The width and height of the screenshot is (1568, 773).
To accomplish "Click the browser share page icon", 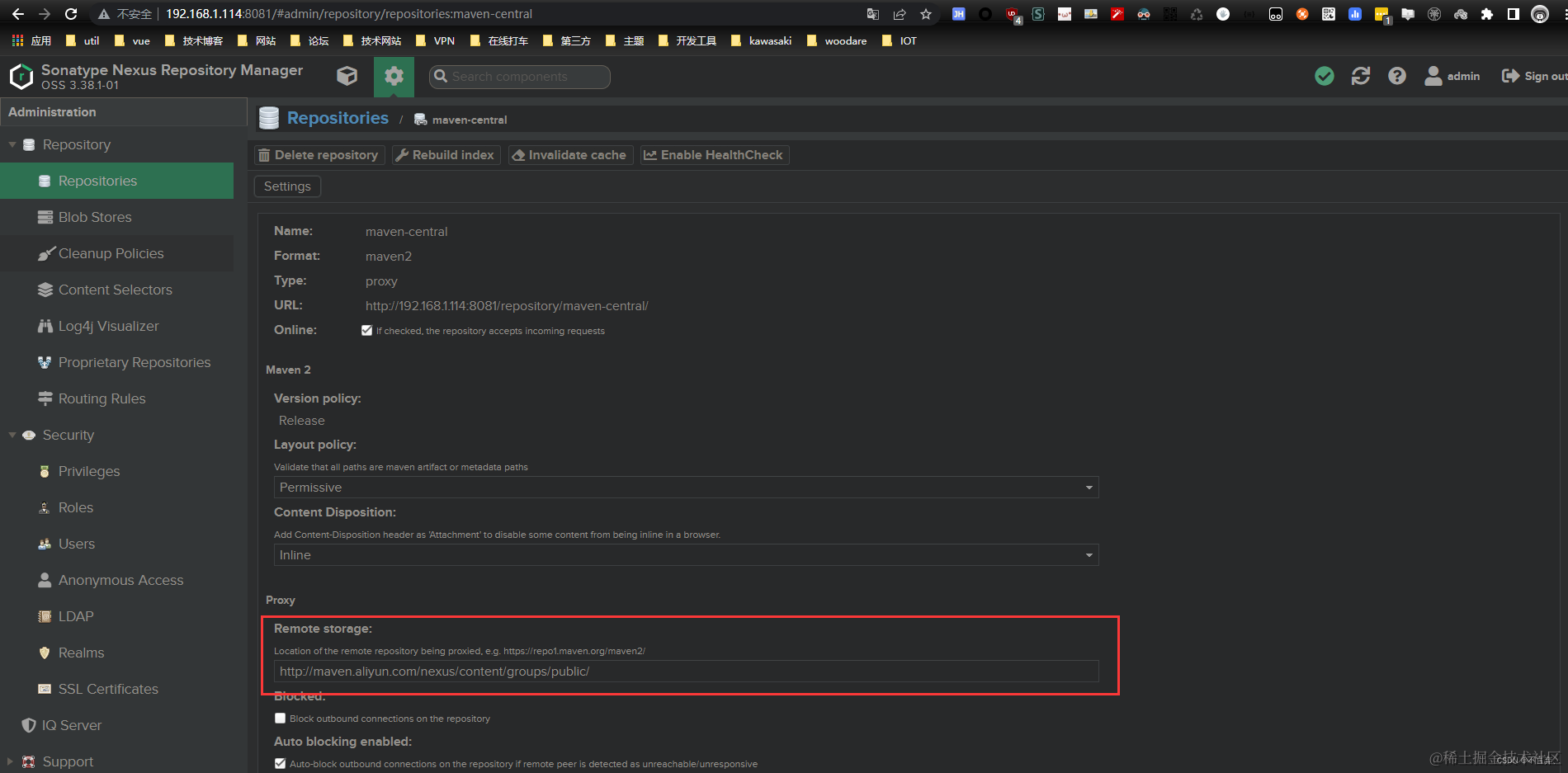I will pos(900,14).
